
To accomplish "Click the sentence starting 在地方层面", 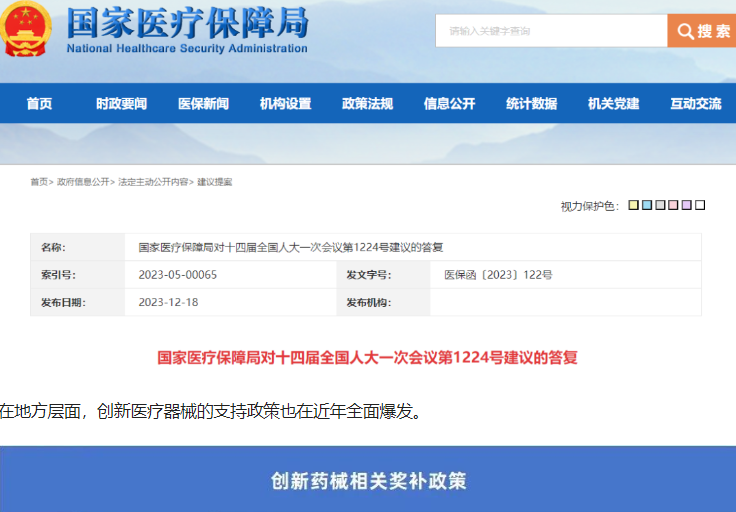I will [x=211, y=411].
